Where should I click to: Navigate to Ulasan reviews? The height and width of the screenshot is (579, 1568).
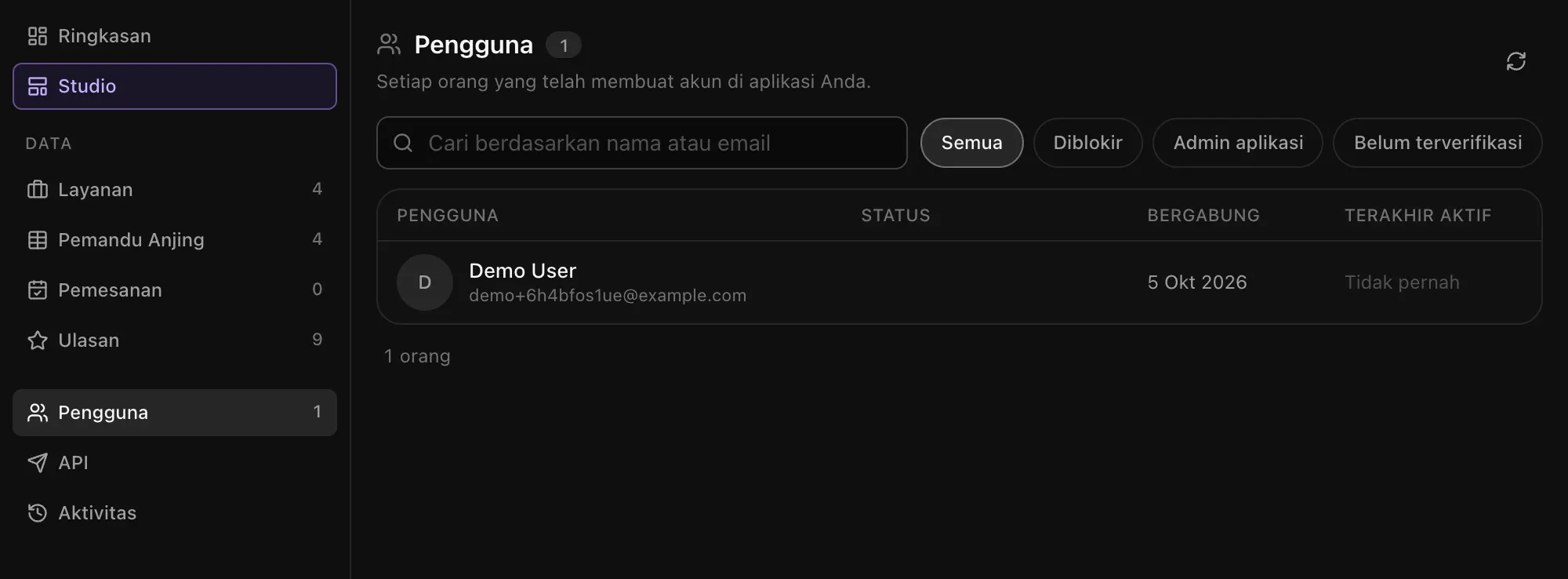click(x=175, y=340)
